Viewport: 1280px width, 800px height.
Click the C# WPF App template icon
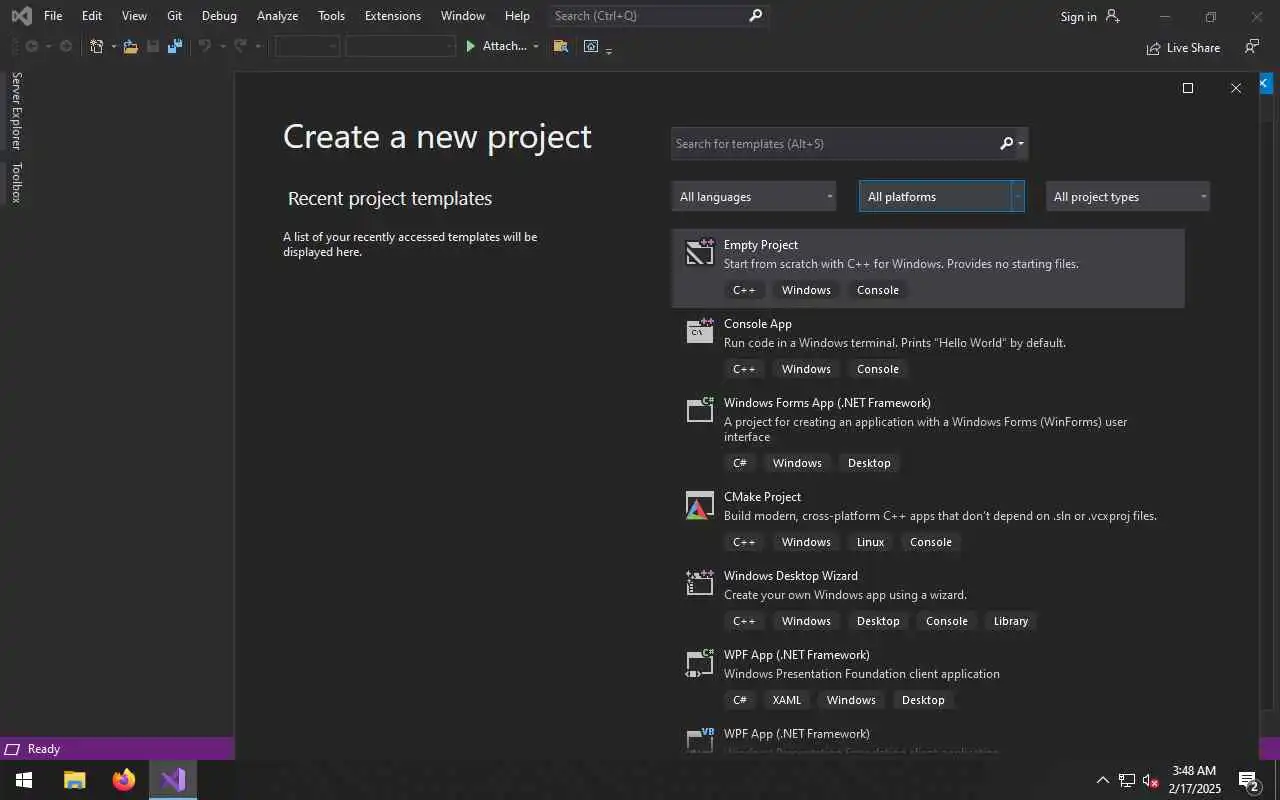coord(700,662)
